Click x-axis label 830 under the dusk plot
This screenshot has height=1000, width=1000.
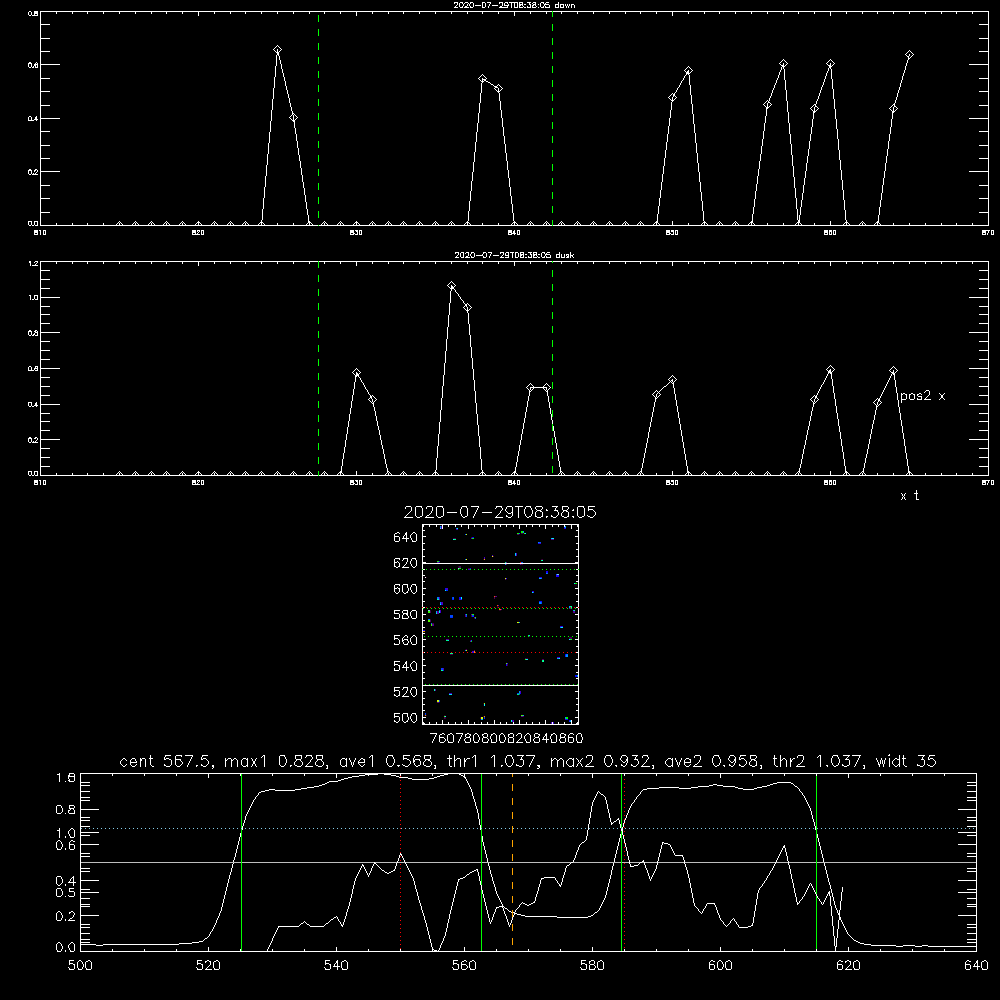click(356, 483)
